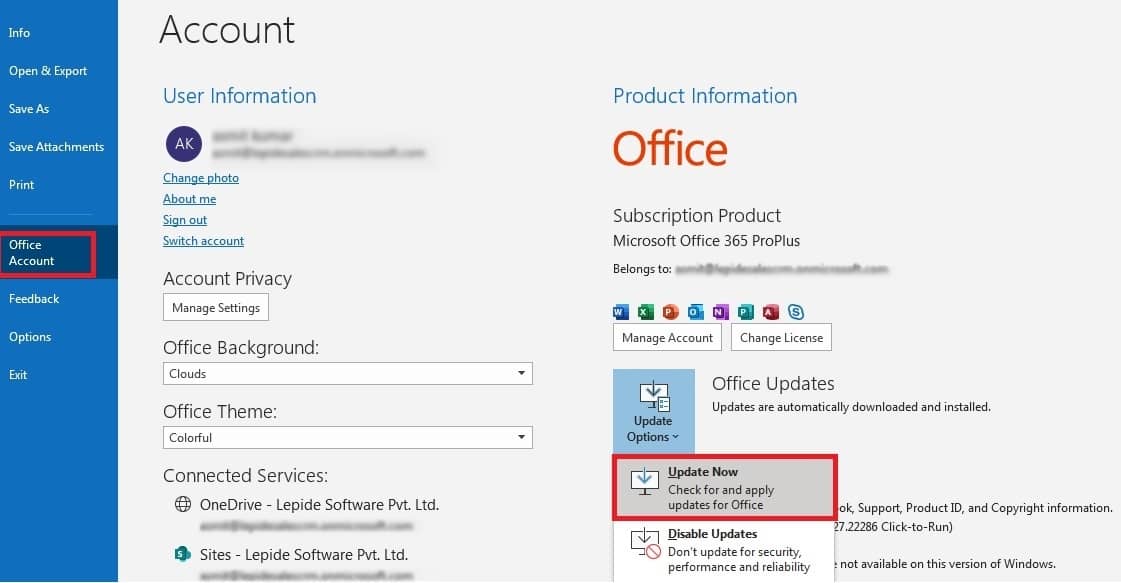Click the Sites - Lepide Software service name

click(x=304, y=555)
